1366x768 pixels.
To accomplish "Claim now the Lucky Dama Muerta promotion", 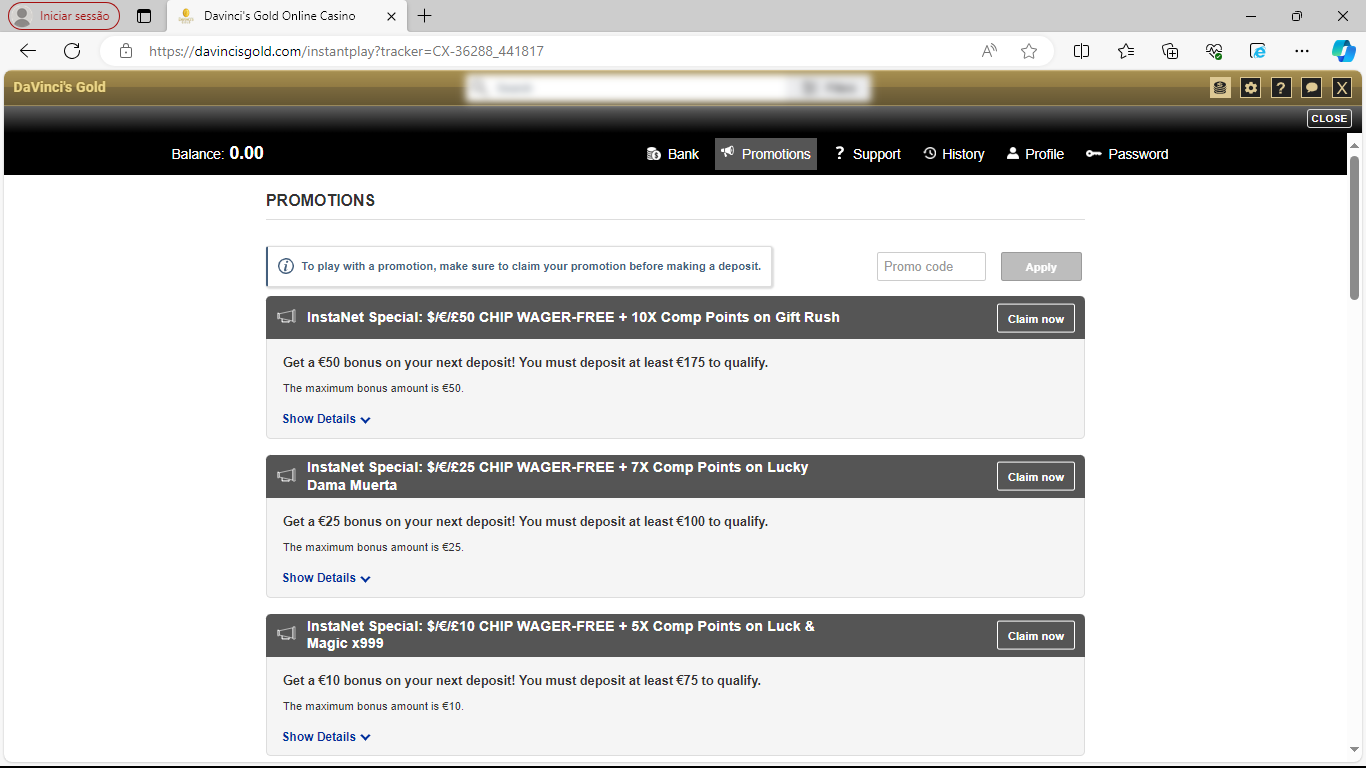I will click(1035, 477).
